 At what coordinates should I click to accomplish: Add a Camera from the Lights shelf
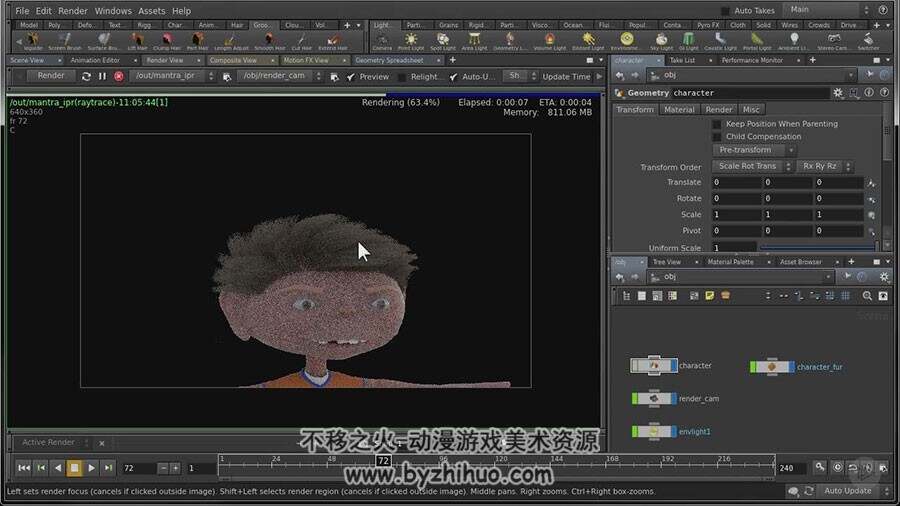click(382, 41)
